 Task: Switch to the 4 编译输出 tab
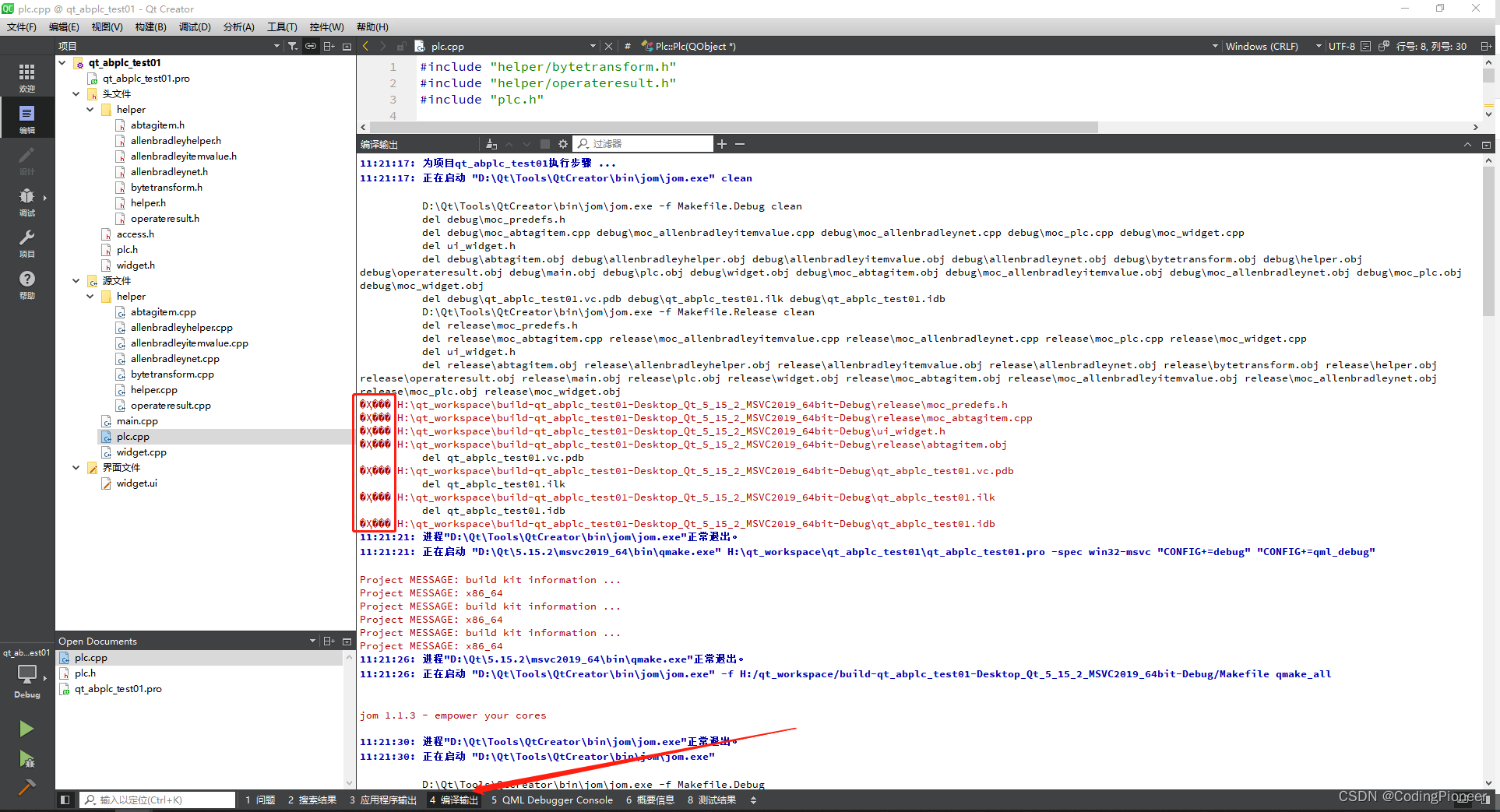coord(454,800)
